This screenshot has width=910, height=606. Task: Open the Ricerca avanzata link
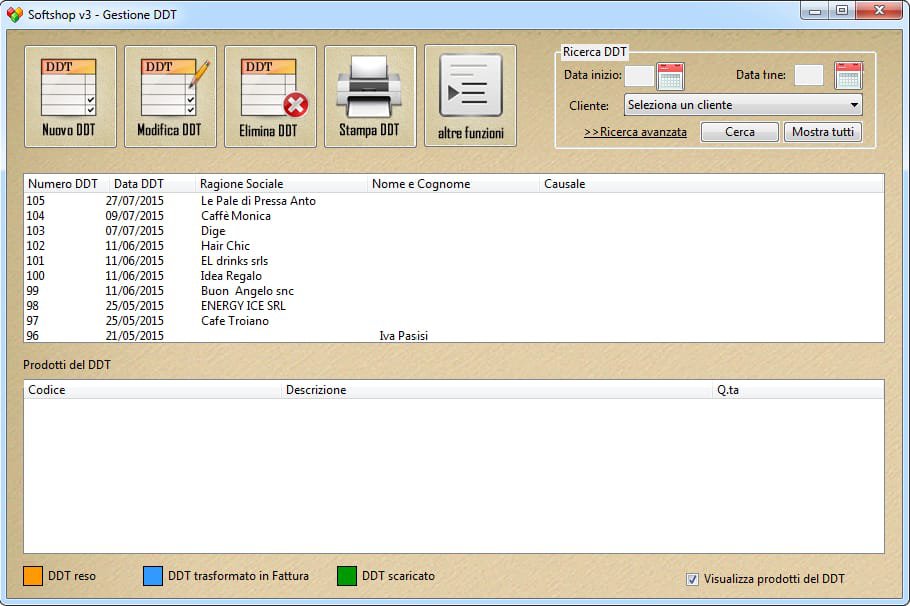(x=635, y=132)
